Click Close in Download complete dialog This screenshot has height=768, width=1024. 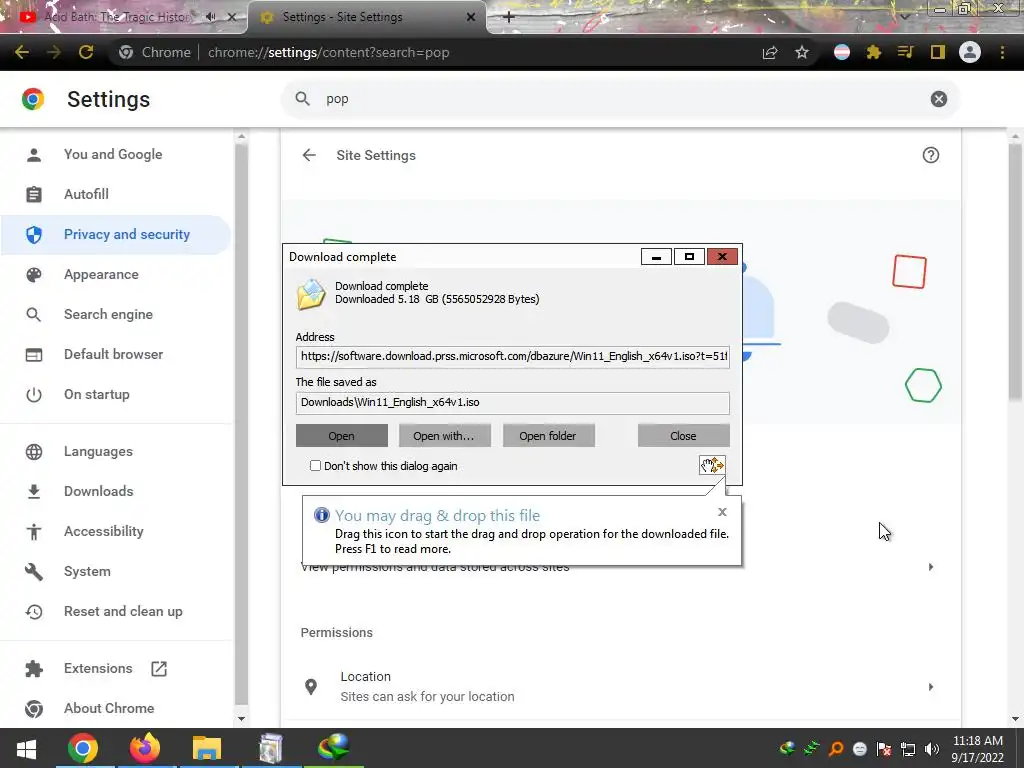point(683,436)
